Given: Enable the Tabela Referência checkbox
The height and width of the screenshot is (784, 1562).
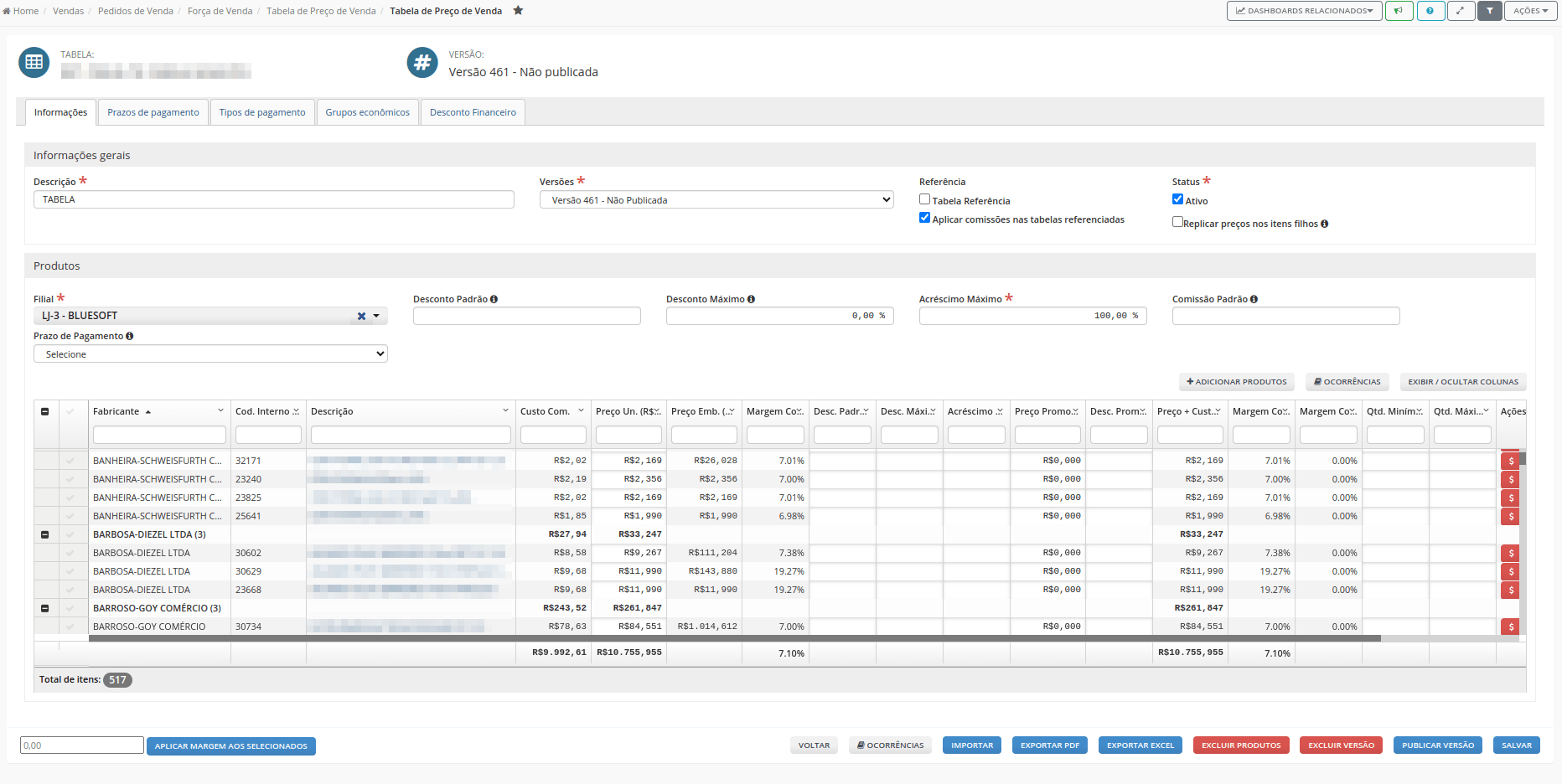Looking at the screenshot, I should [x=924, y=199].
